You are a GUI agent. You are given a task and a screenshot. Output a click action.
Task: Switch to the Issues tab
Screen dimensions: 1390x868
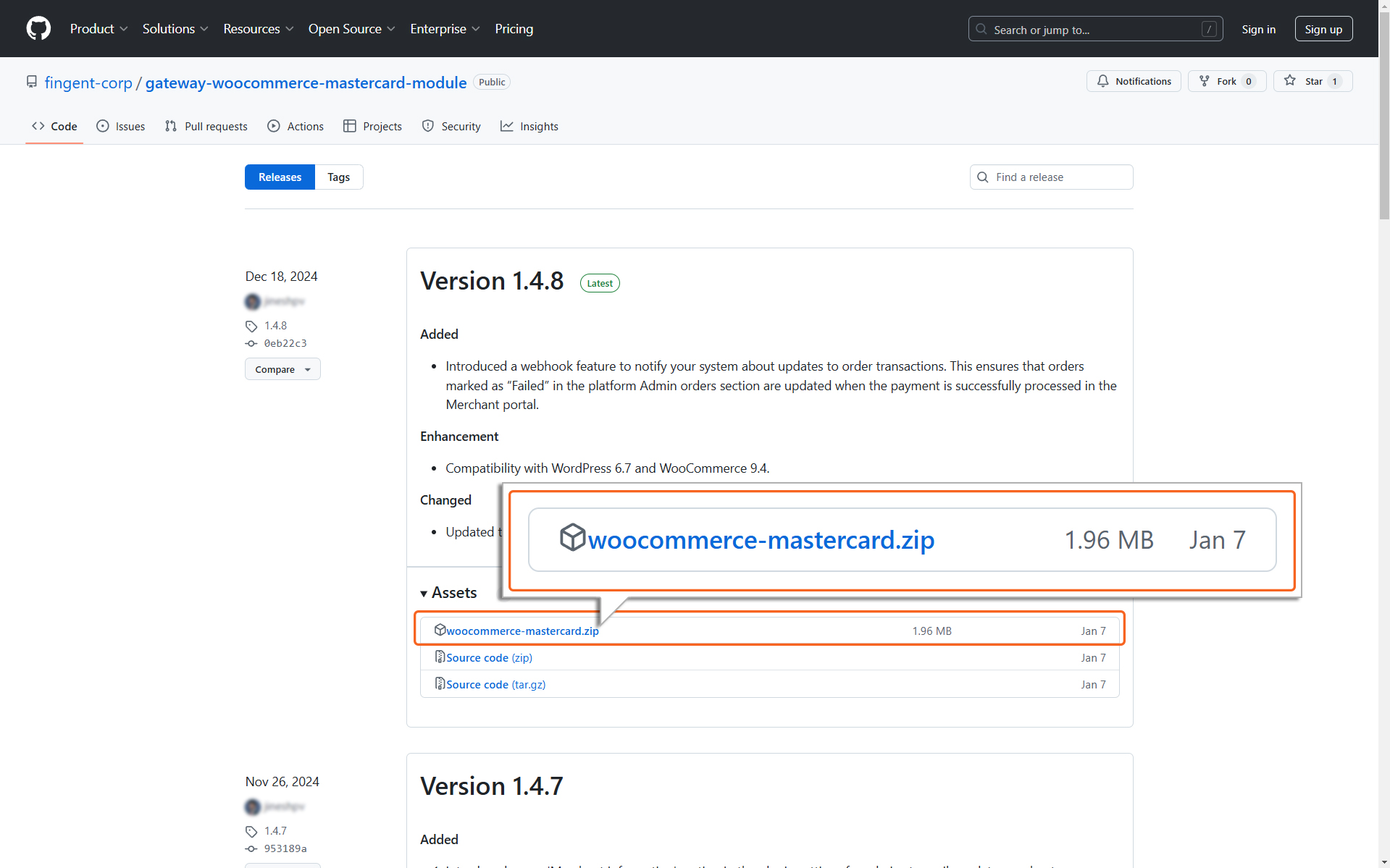click(x=121, y=126)
